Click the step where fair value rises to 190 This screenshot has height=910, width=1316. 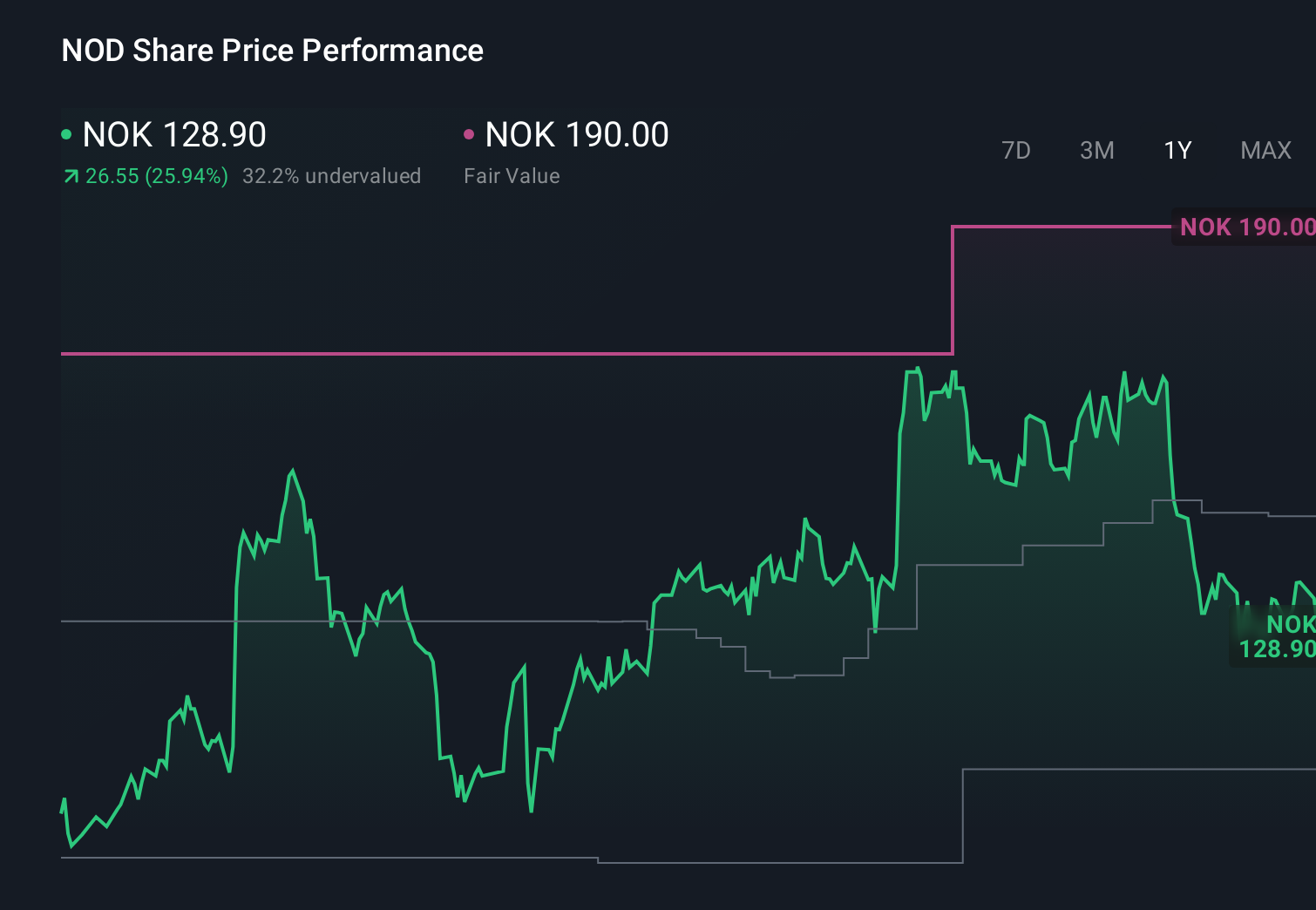click(953, 288)
